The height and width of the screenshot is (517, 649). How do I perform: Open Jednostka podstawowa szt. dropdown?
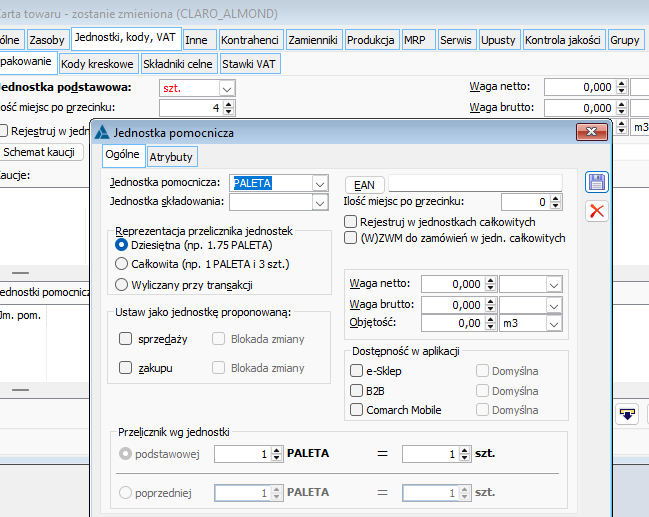coord(226,89)
